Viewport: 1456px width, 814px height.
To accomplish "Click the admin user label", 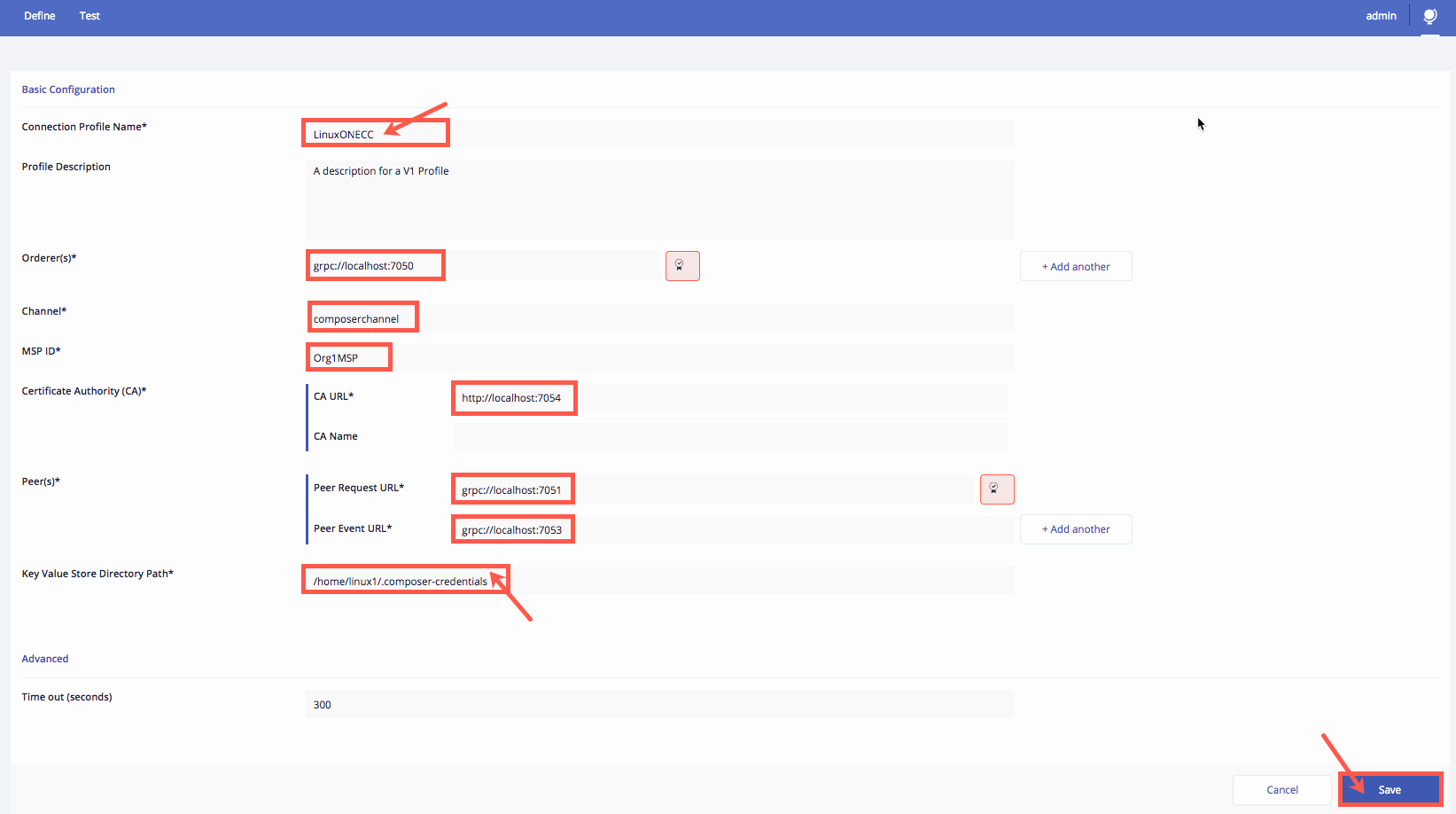I will [1381, 16].
